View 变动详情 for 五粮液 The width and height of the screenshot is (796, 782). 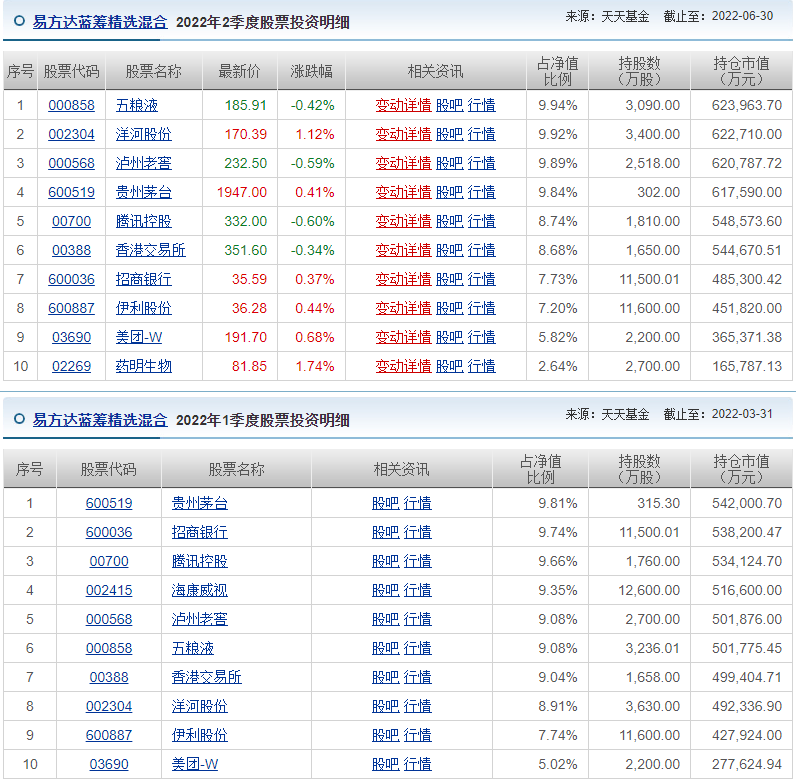[x=404, y=105]
